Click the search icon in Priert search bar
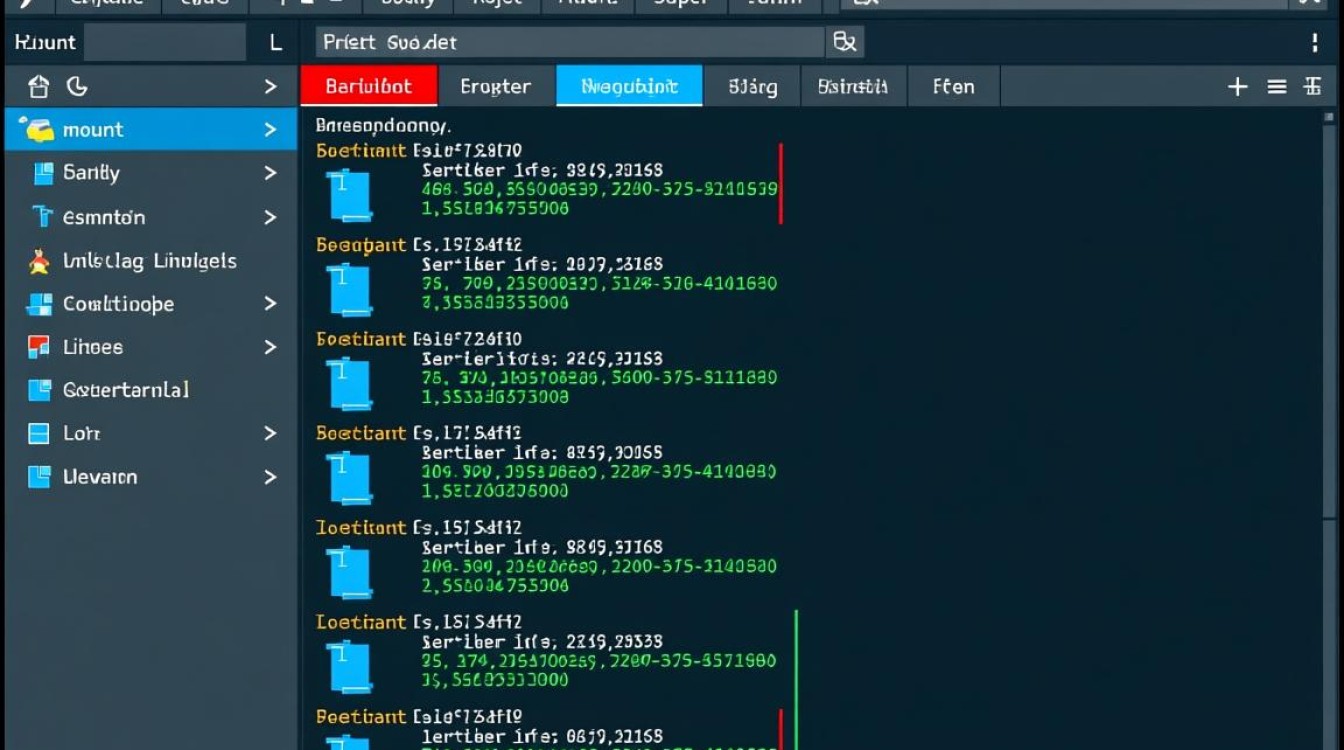 point(844,42)
